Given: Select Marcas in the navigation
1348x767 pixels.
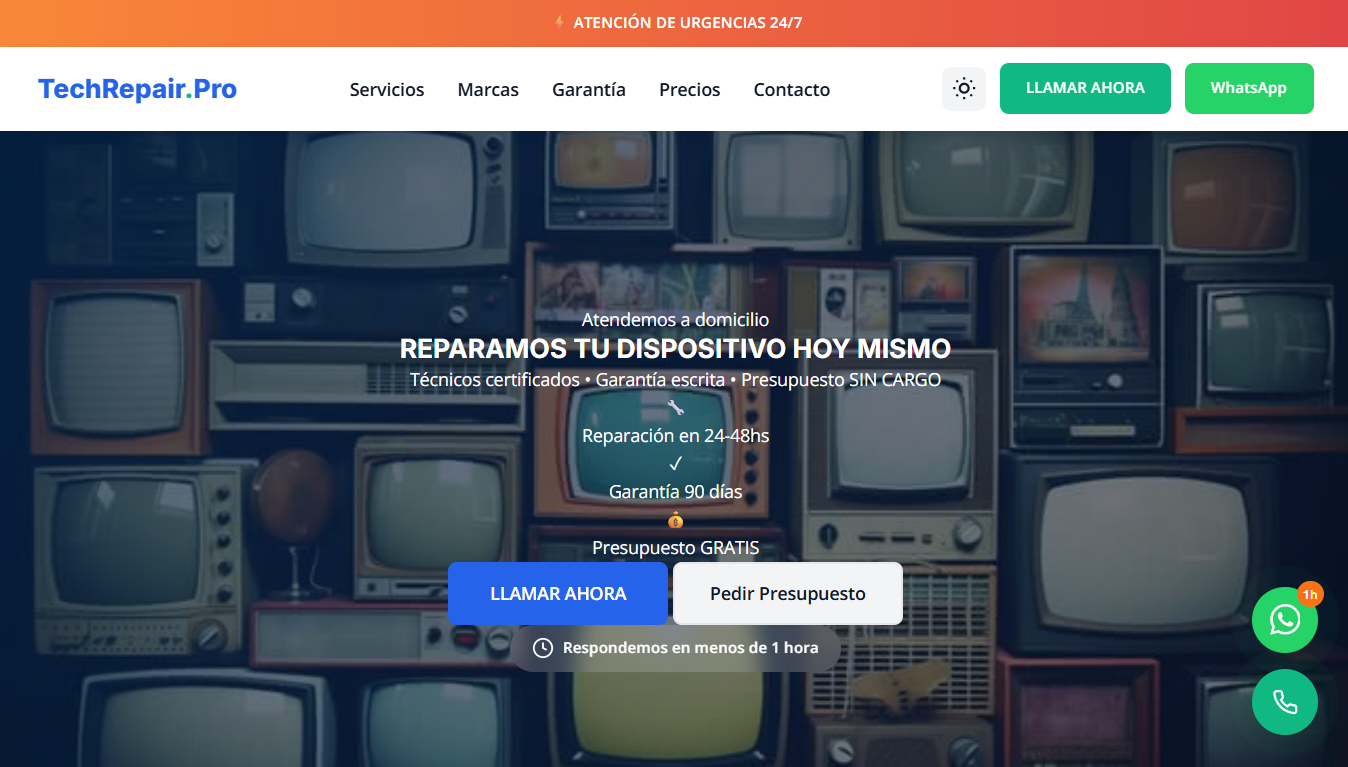Looking at the screenshot, I should click(x=488, y=89).
